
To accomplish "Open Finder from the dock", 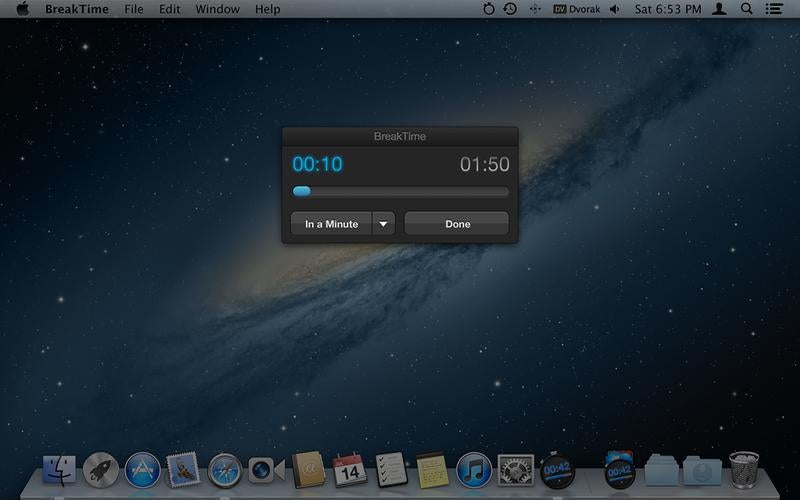I will pos(59,469).
